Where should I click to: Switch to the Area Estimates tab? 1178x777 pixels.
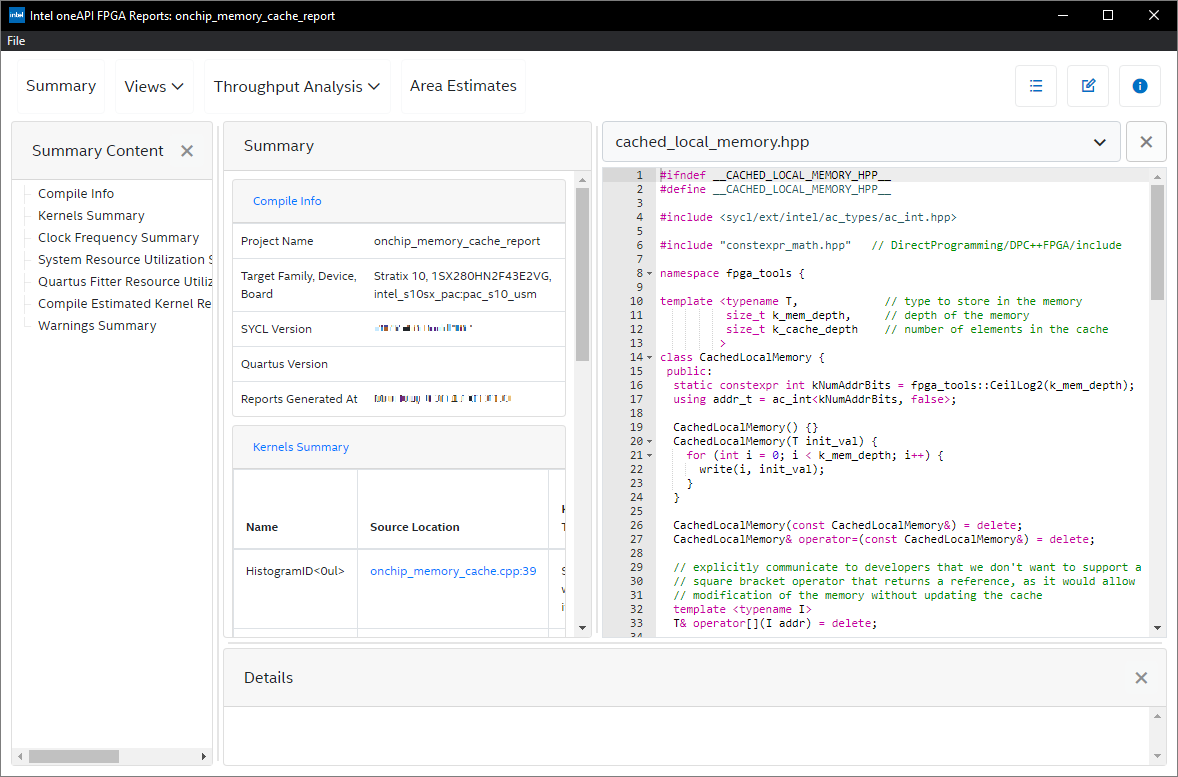(x=463, y=86)
